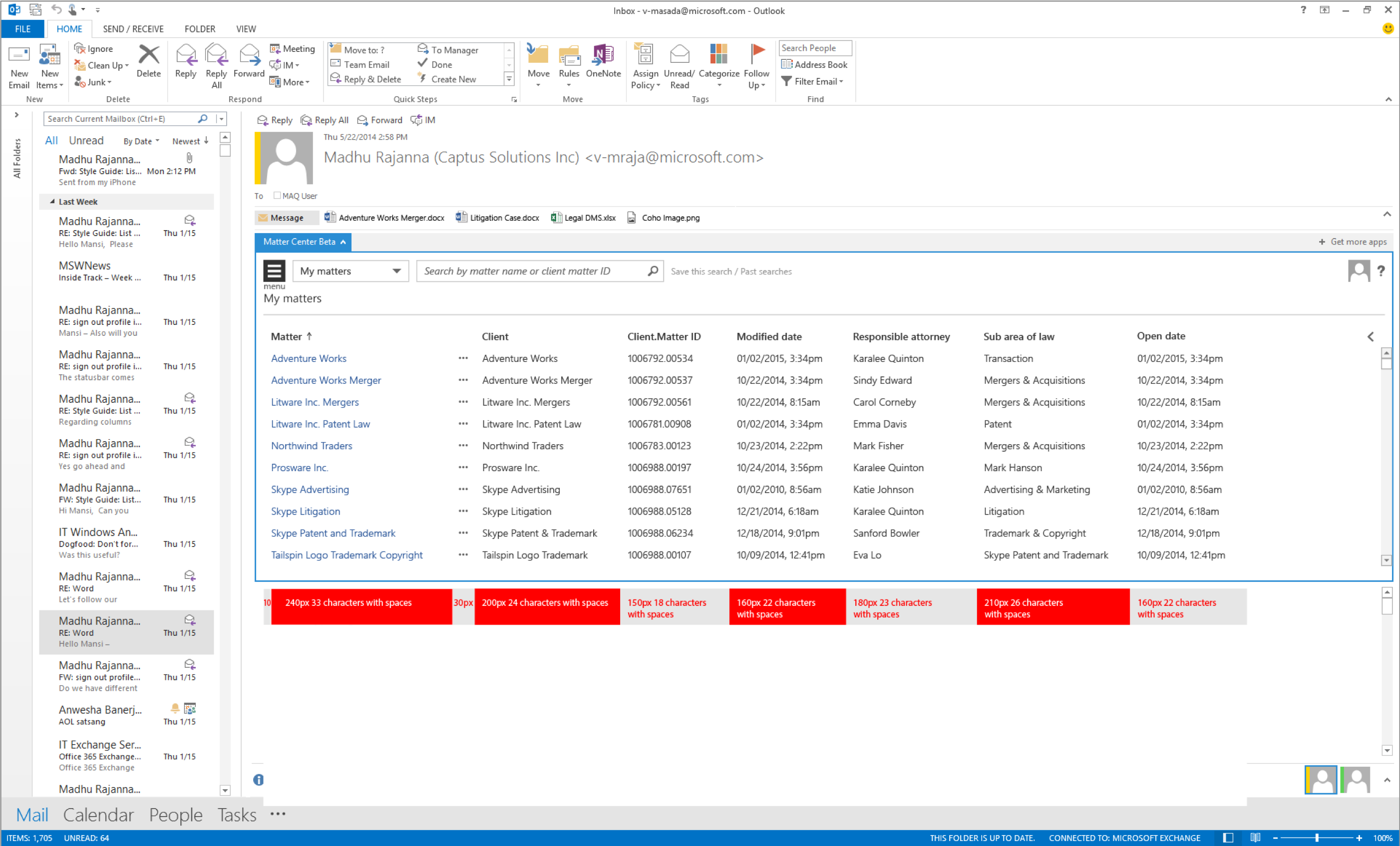Open the Clean Up dropdown

(102, 65)
